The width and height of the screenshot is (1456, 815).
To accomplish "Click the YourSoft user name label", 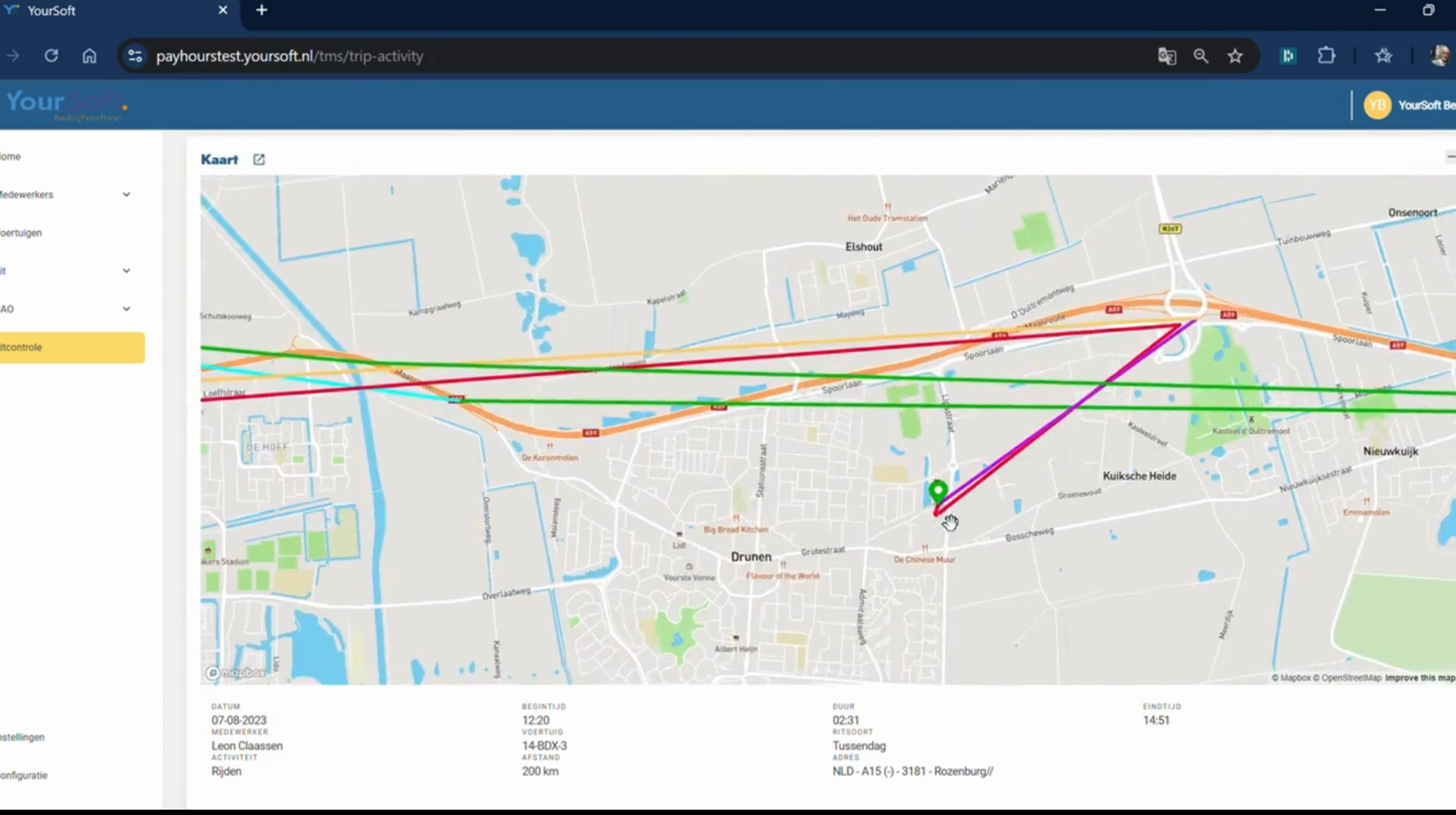I will 1426,105.
